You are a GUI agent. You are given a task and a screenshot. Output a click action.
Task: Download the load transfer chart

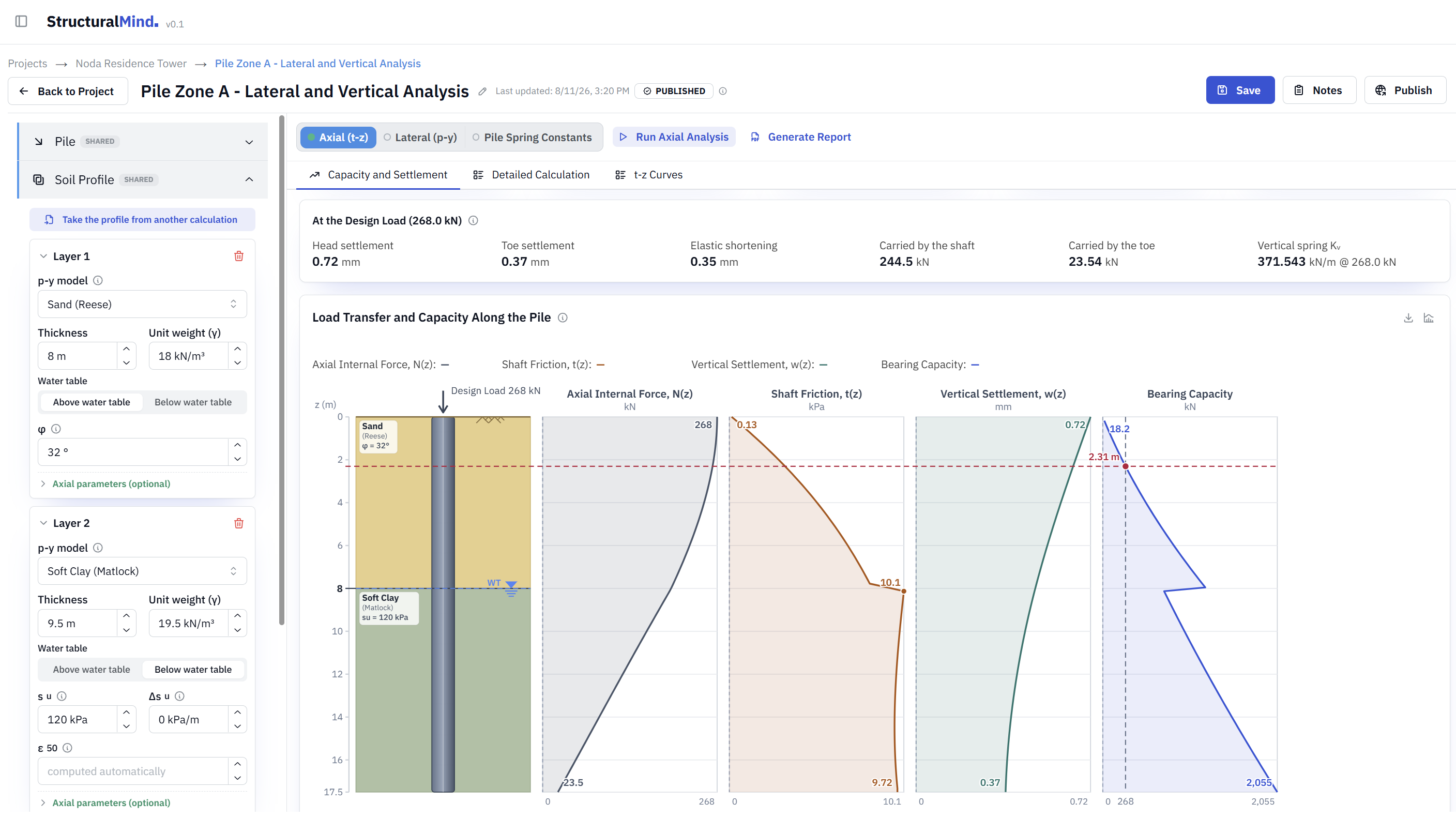click(1408, 317)
